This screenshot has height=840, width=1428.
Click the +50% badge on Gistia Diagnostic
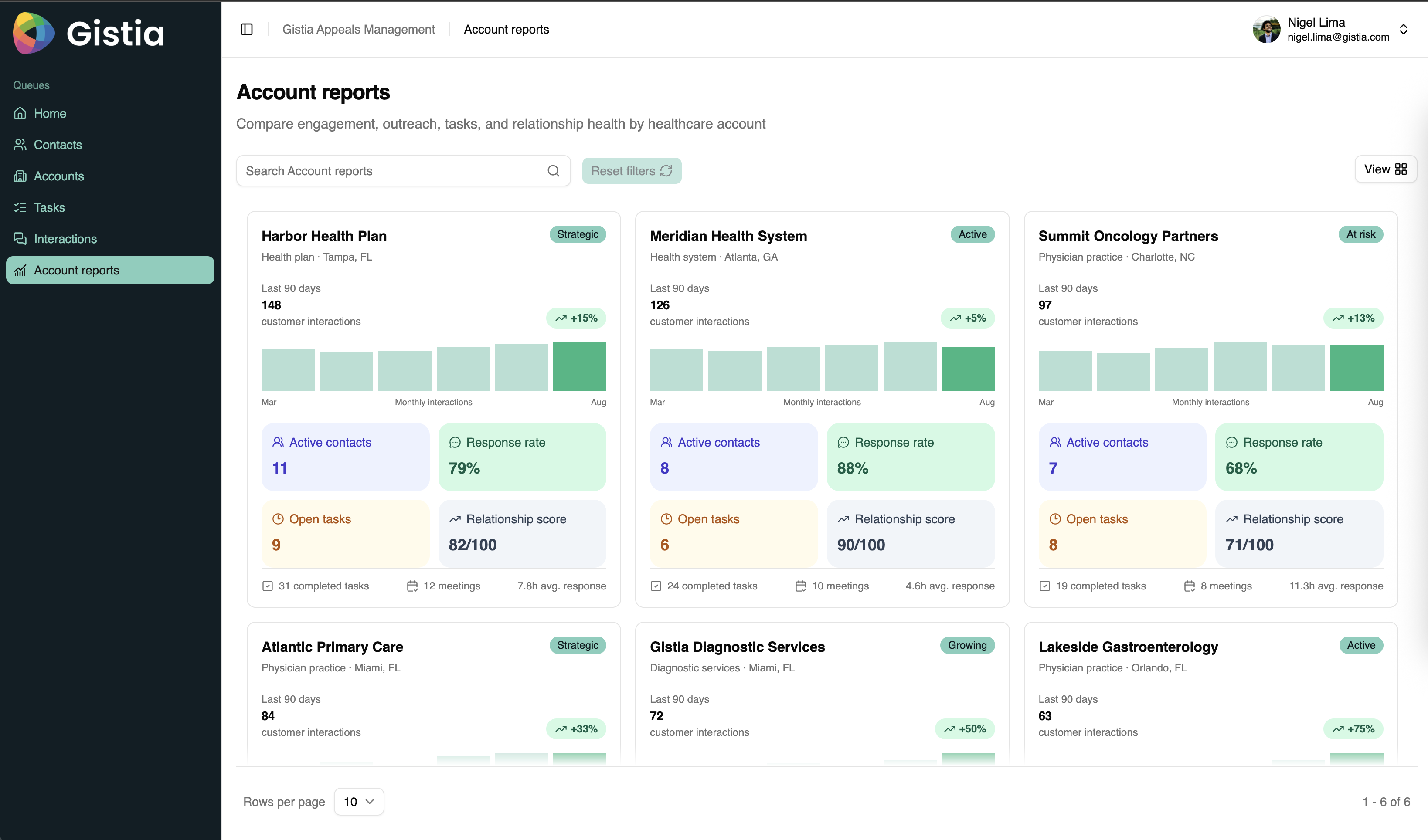(965, 729)
